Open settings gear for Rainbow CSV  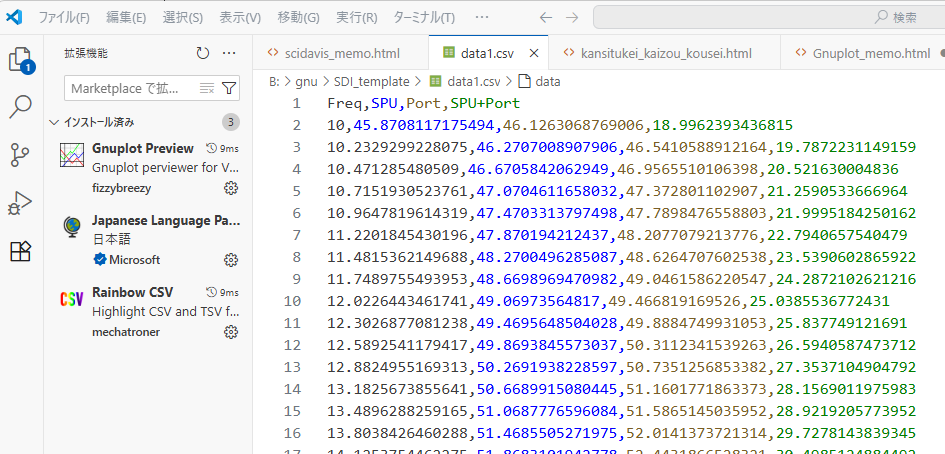(x=231, y=332)
